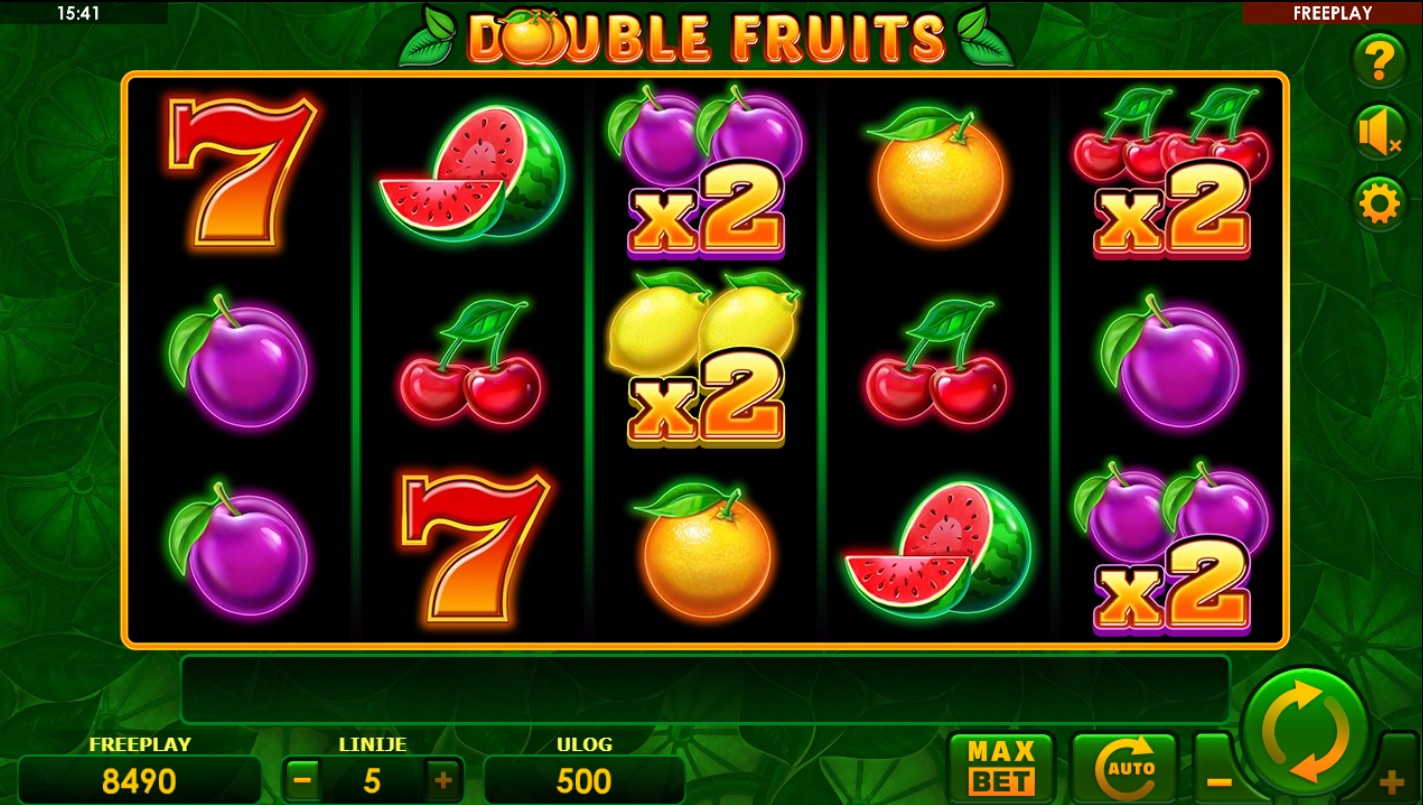Open the help question mark icon
Image resolution: width=1423 pixels, height=805 pixels.
pyautogui.click(x=1380, y=61)
